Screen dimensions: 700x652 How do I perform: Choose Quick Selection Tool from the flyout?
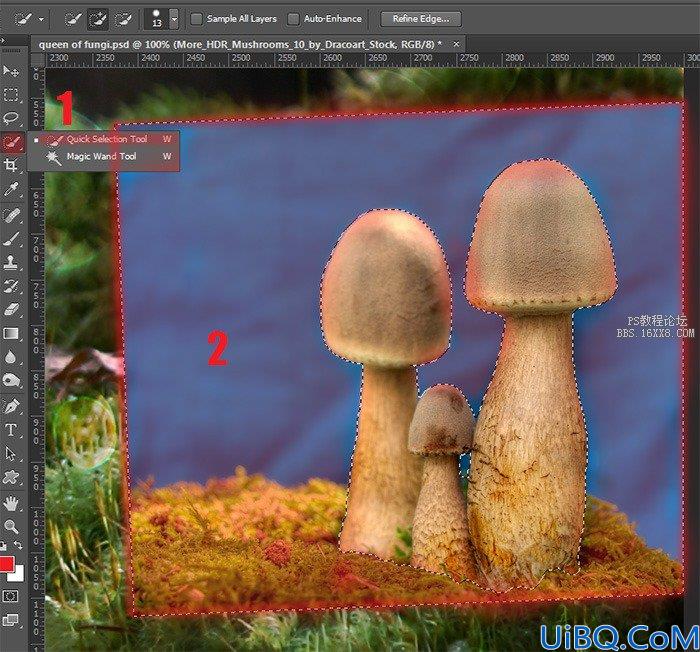click(x=103, y=139)
